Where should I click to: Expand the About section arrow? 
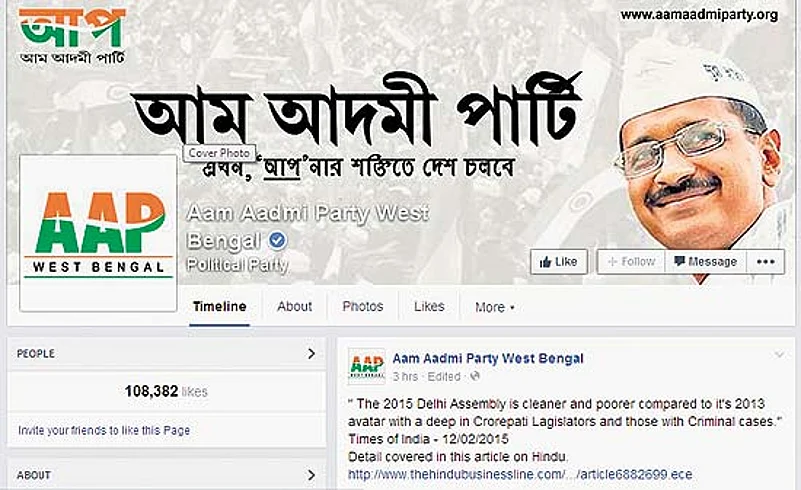(x=311, y=475)
